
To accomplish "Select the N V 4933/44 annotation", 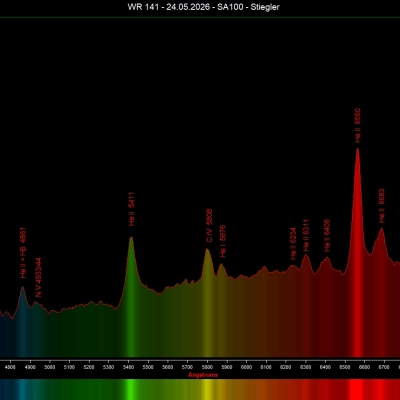I will point(38,277).
